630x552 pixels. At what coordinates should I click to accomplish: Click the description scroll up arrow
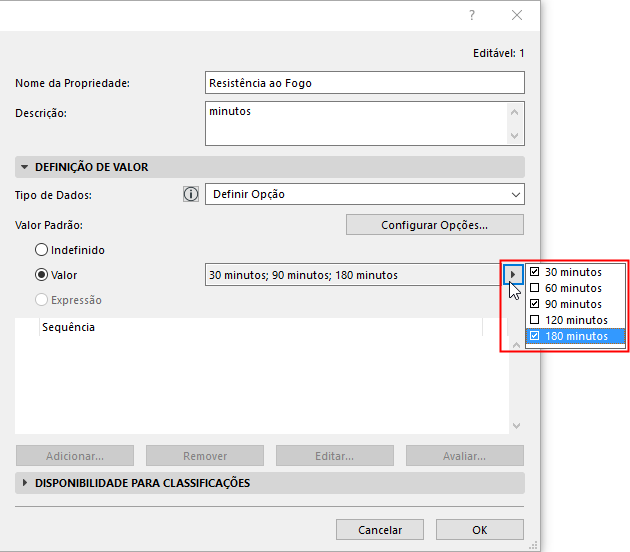[514, 112]
